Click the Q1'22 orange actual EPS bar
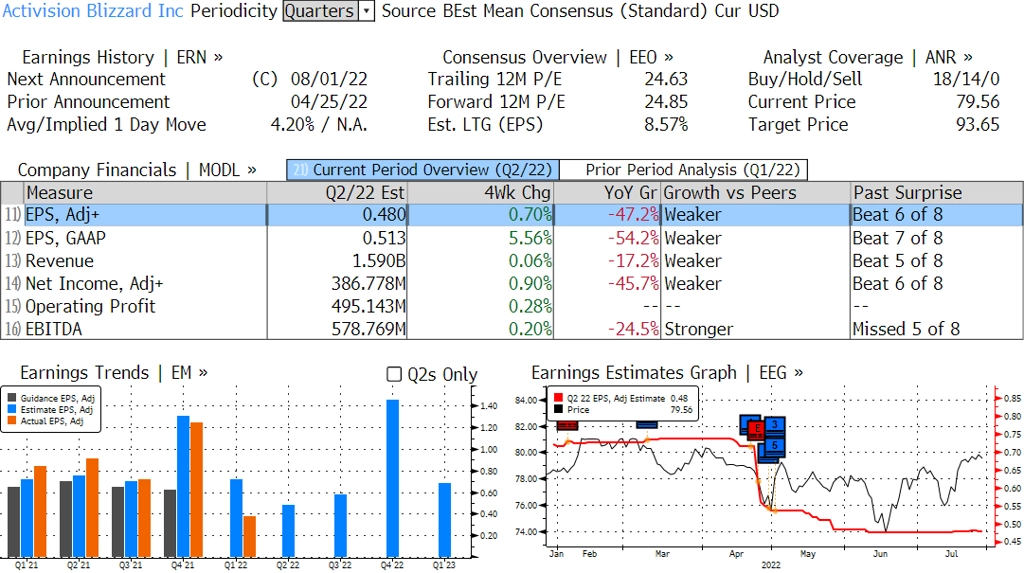Screen dimensions: 1024x573 (249, 536)
